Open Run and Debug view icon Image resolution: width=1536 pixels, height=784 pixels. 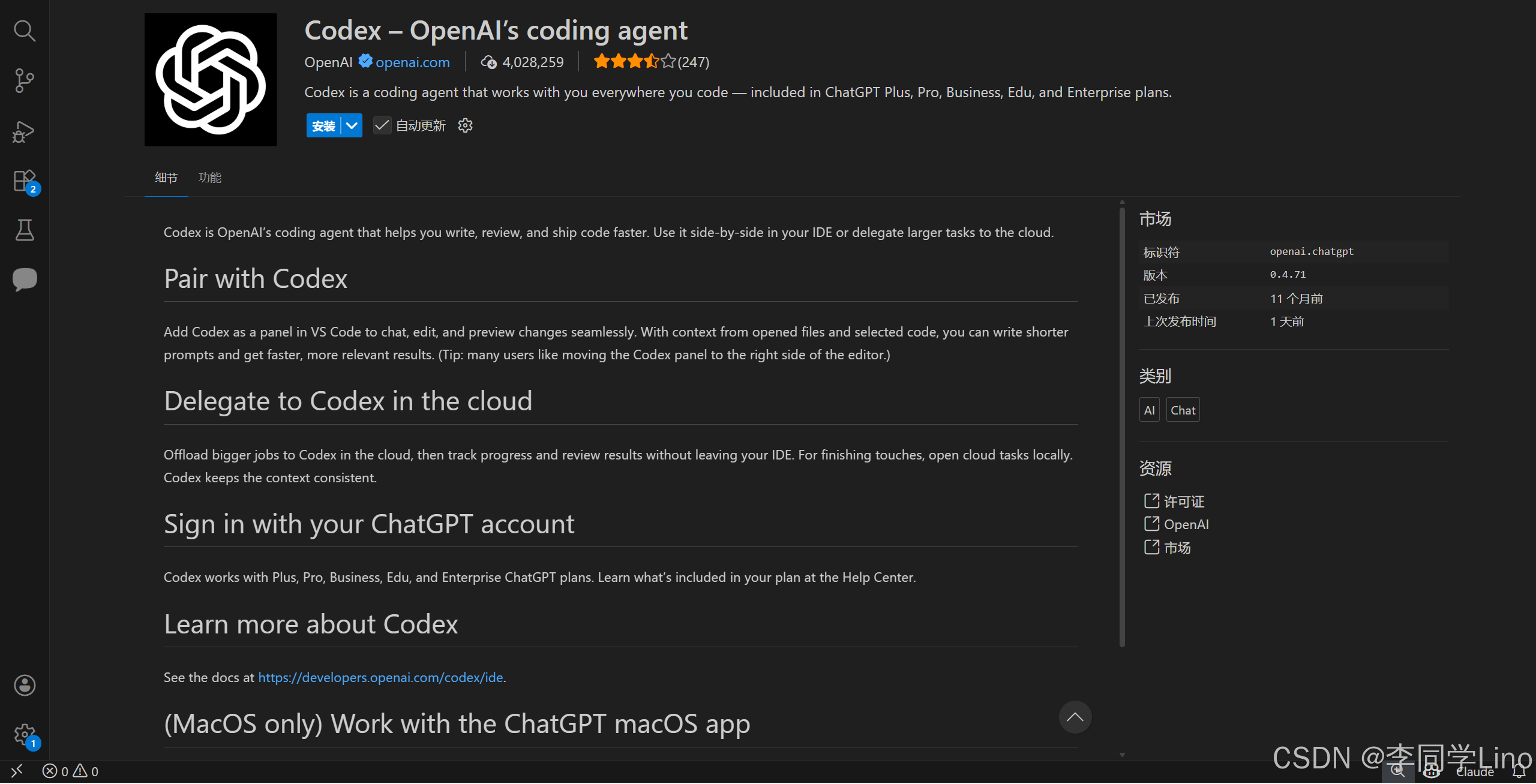click(24, 131)
